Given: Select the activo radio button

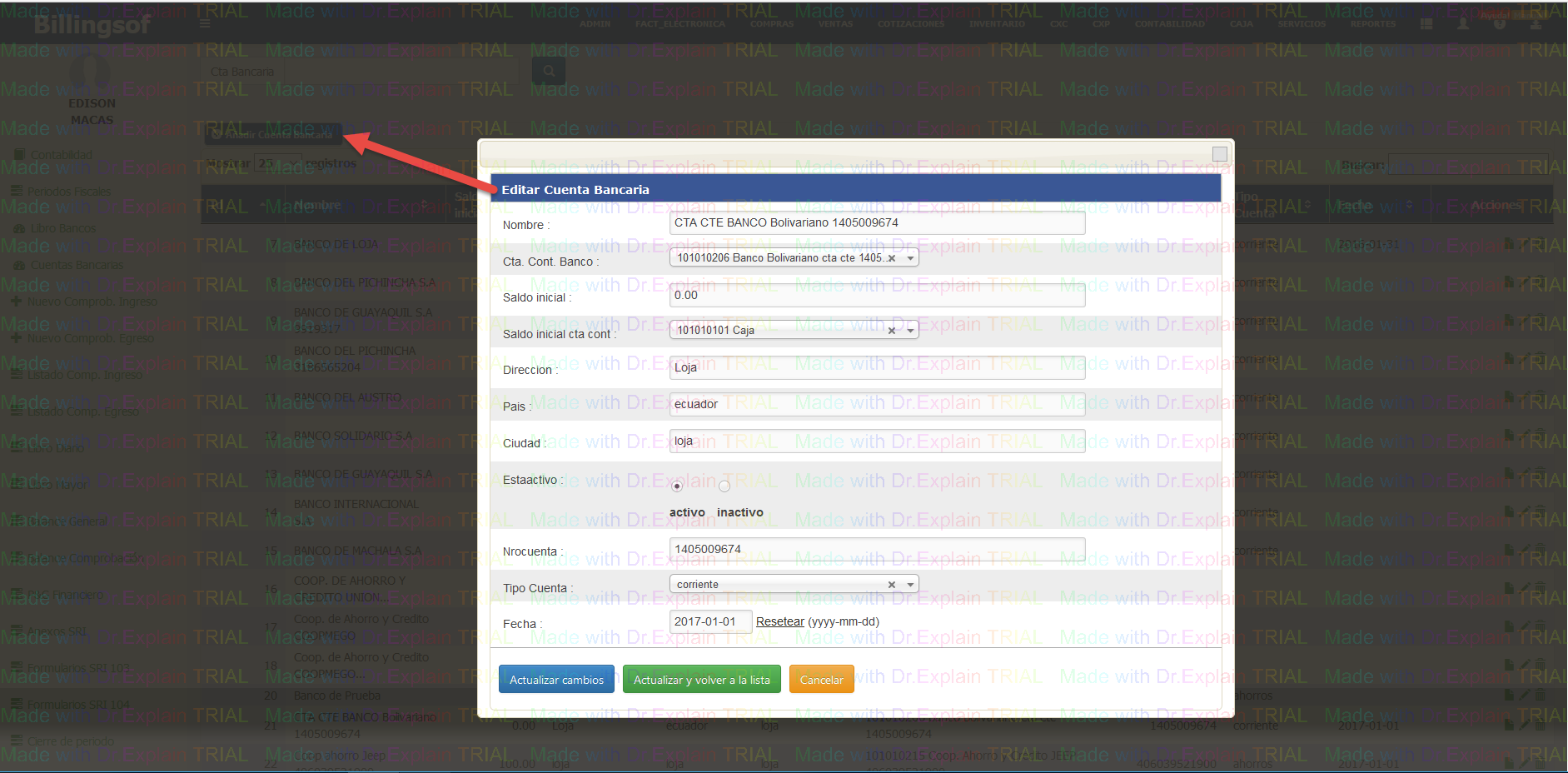Looking at the screenshot, I should 677,486.
